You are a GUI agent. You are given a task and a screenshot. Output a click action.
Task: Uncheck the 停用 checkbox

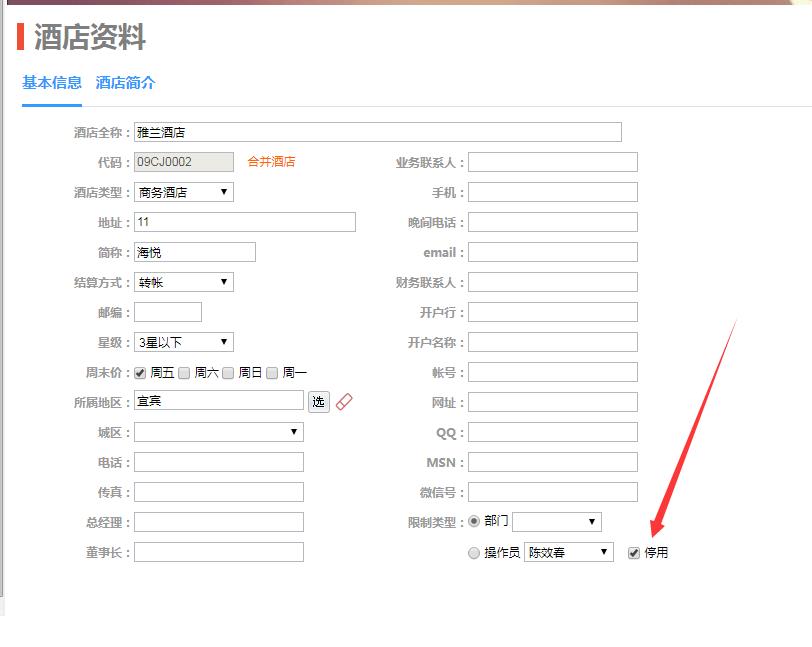tap(634, 553)
